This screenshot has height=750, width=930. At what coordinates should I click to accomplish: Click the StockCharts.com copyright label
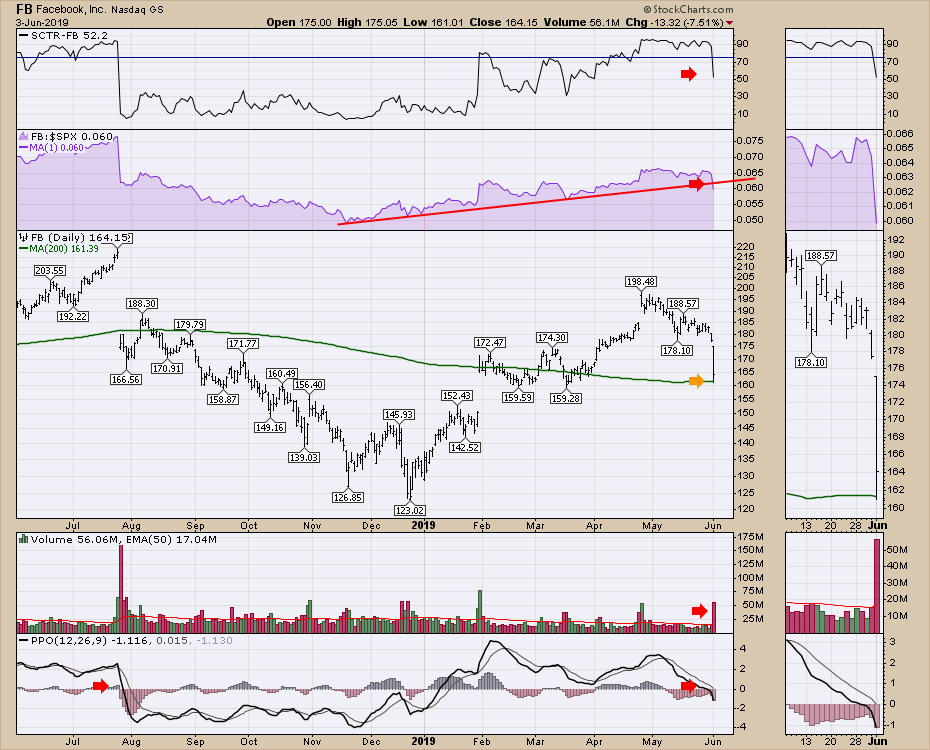pos(688,9)
